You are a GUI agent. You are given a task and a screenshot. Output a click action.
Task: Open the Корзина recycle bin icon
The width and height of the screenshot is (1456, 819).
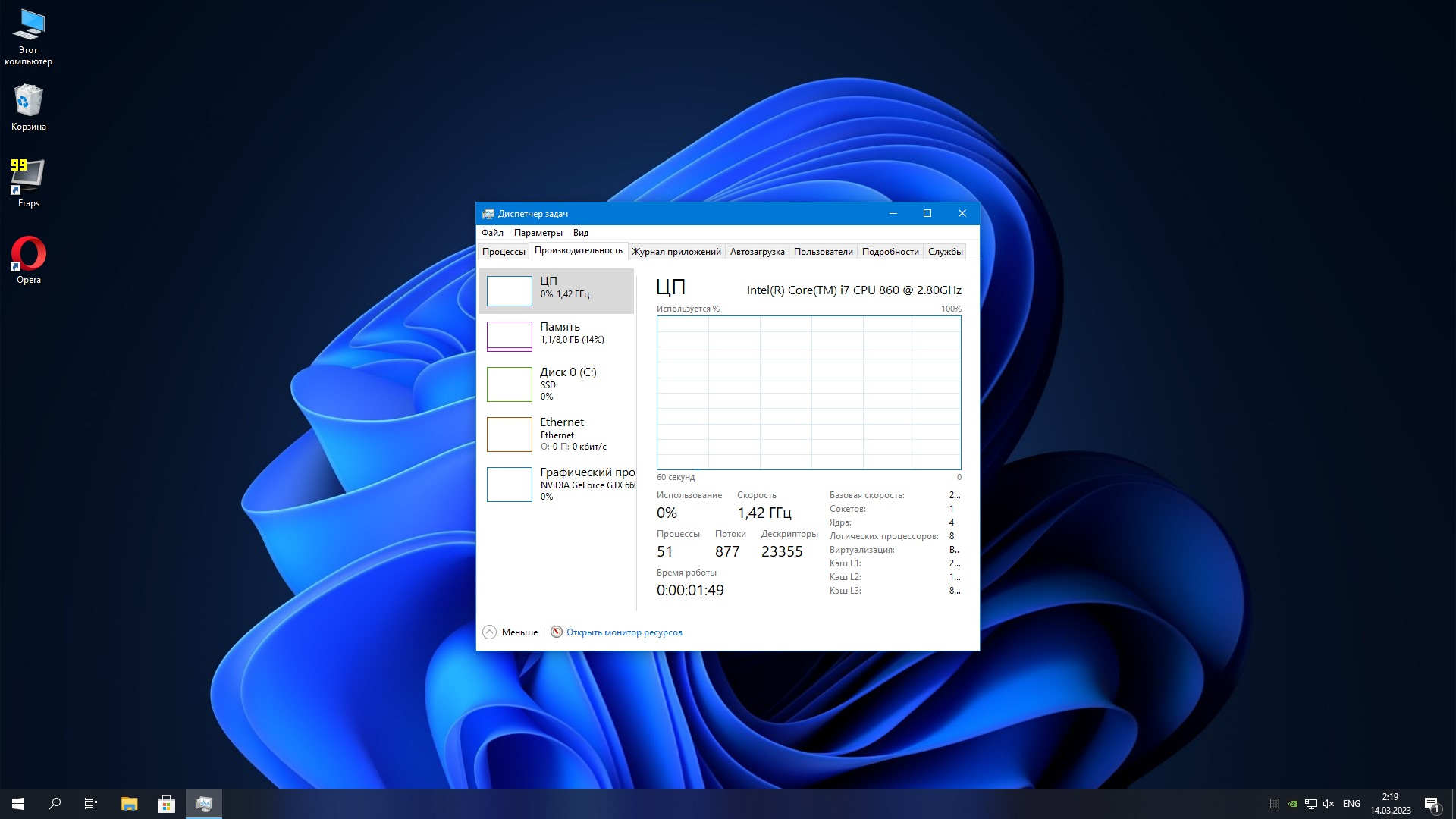click(29, 101)
